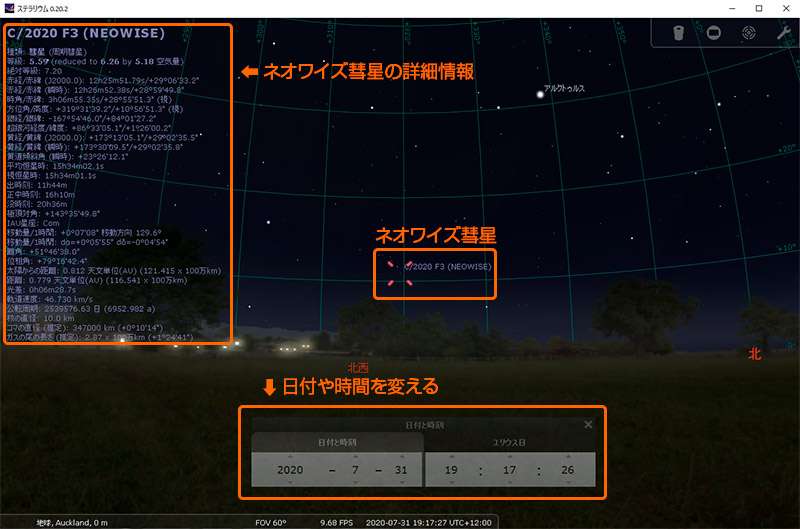Click location 地球, Auckland, 0 m in status bar

tap(72, 523)
